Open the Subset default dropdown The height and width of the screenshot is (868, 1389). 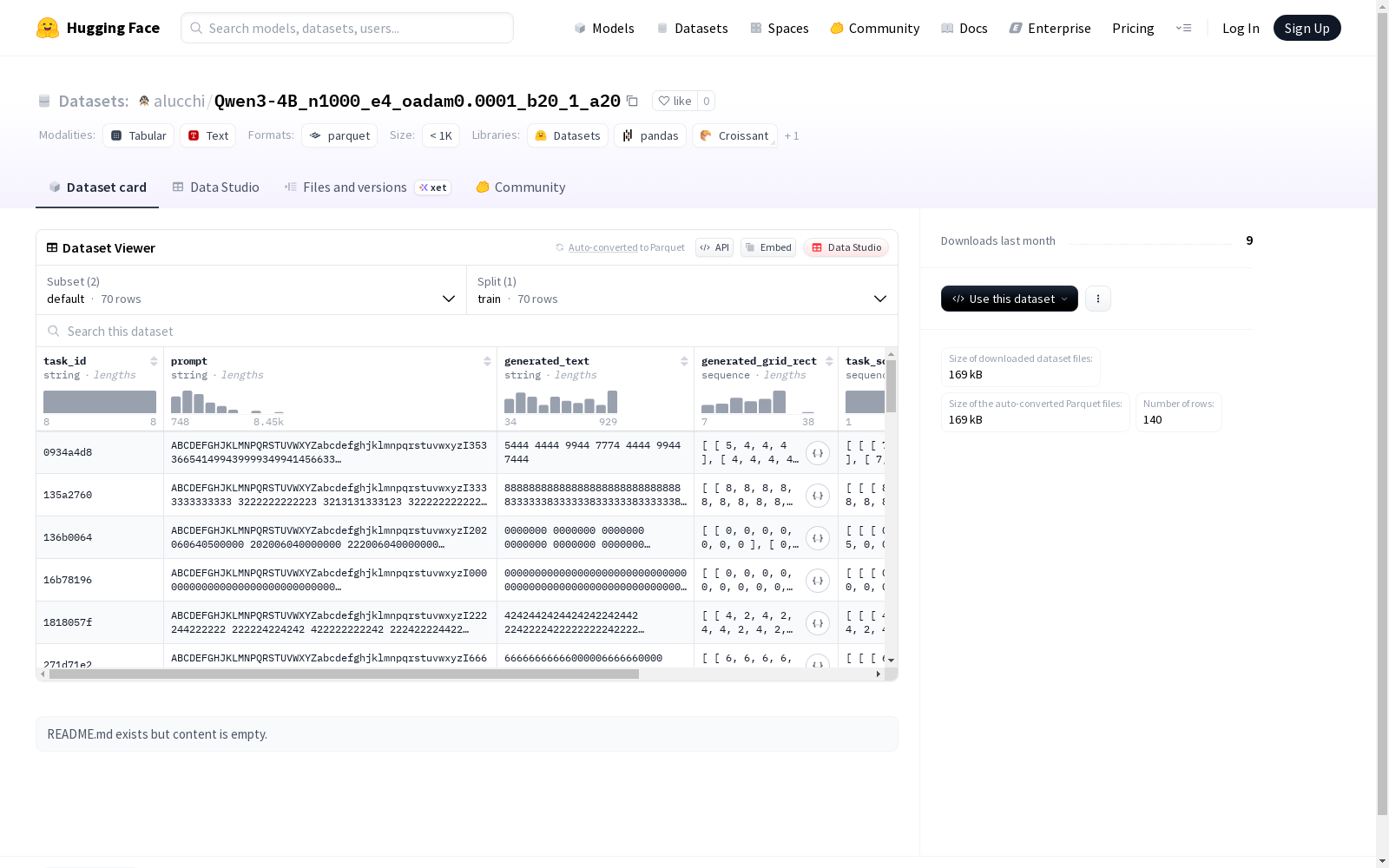click(x=251, y=290)
